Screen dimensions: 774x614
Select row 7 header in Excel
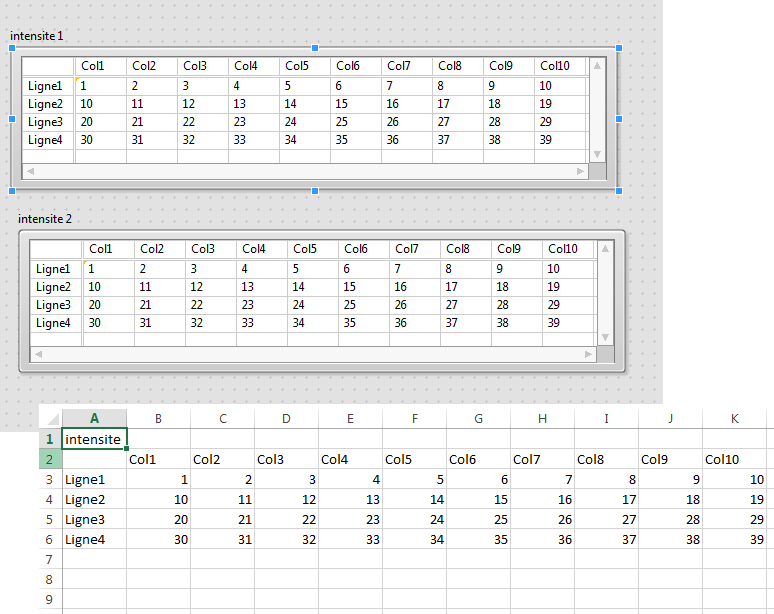tap(49, 560)
